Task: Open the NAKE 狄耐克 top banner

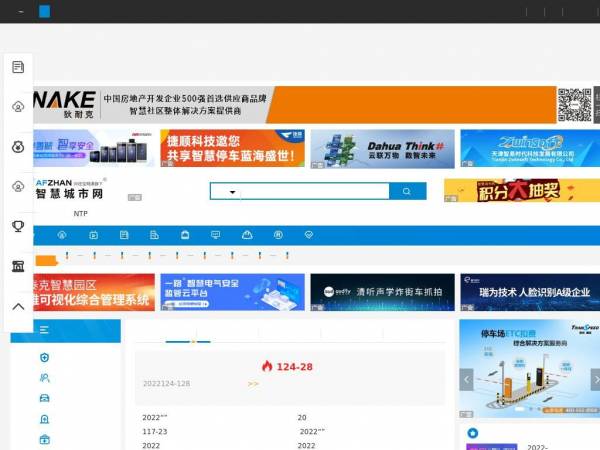Action: [295, 104]
